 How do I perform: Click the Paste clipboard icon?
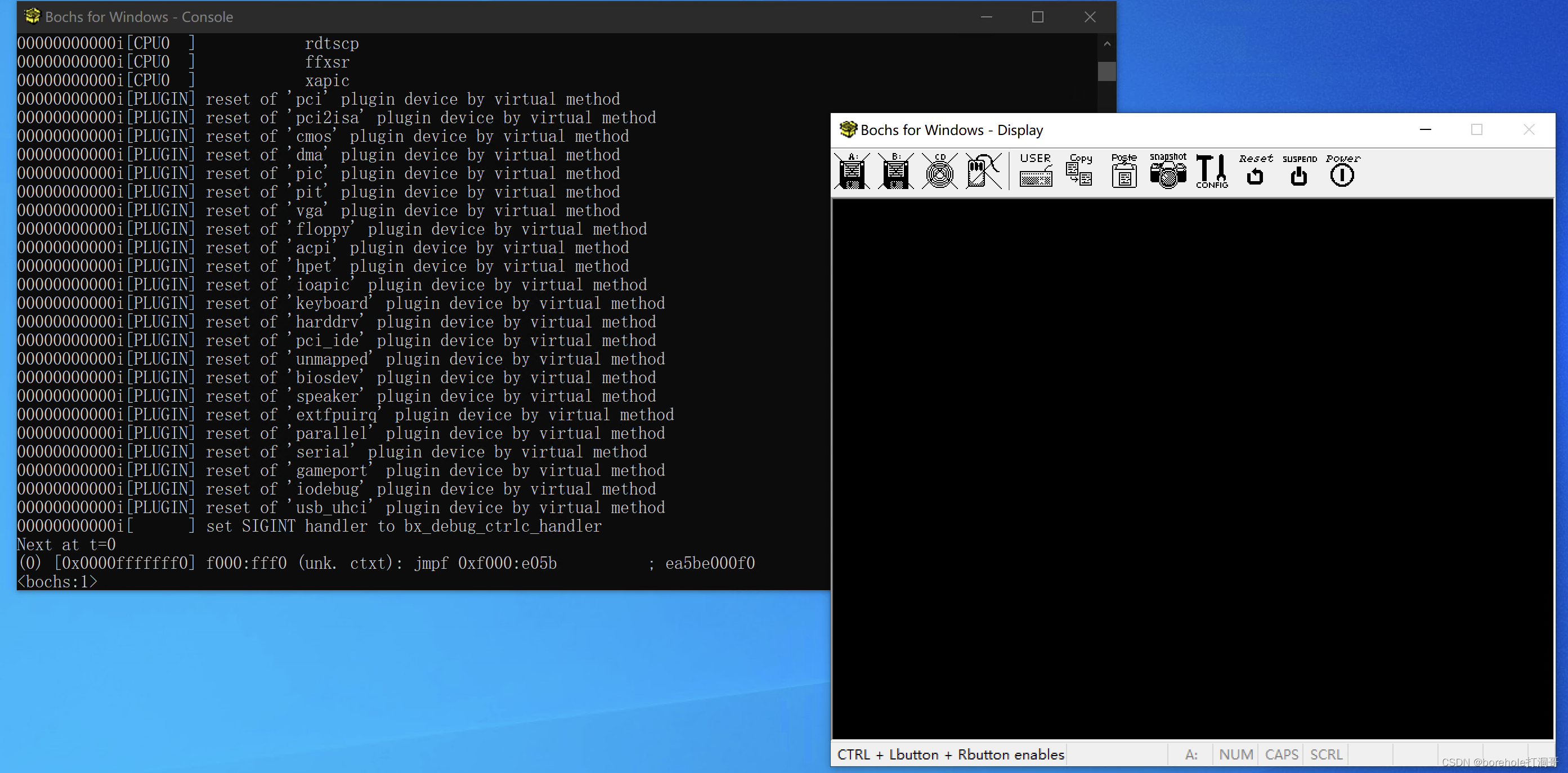click(x=1123, y=172)
